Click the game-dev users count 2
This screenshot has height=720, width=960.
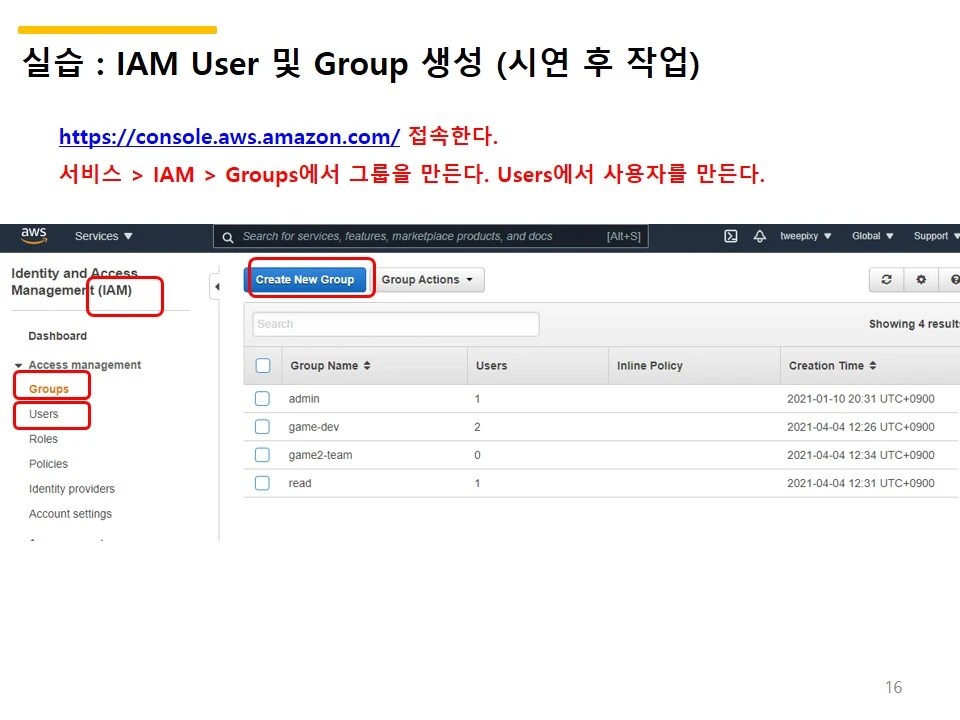[477, 427]
